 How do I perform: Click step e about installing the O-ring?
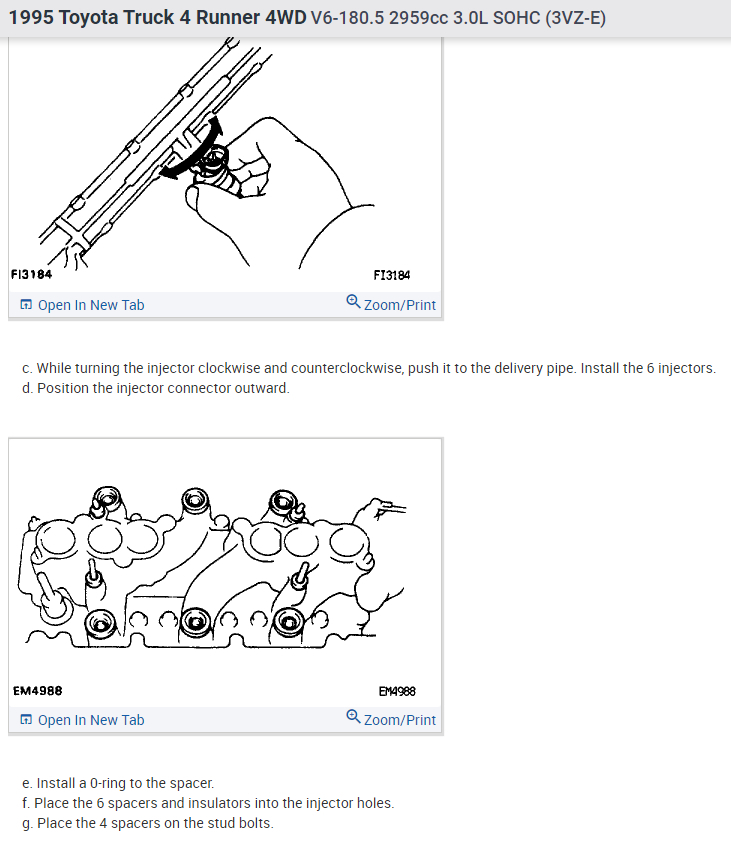click(118, 783)
